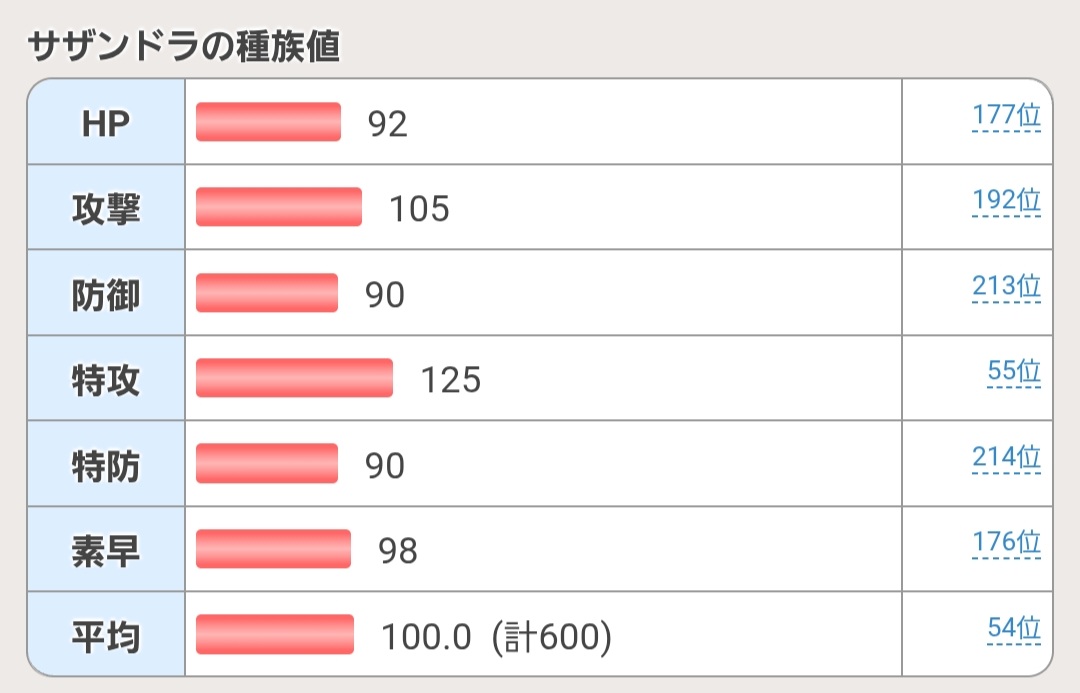The height and width of the screenshot is (693, 1080).
Task: Click the Attack ranking link 192位
Action: 1006,202
